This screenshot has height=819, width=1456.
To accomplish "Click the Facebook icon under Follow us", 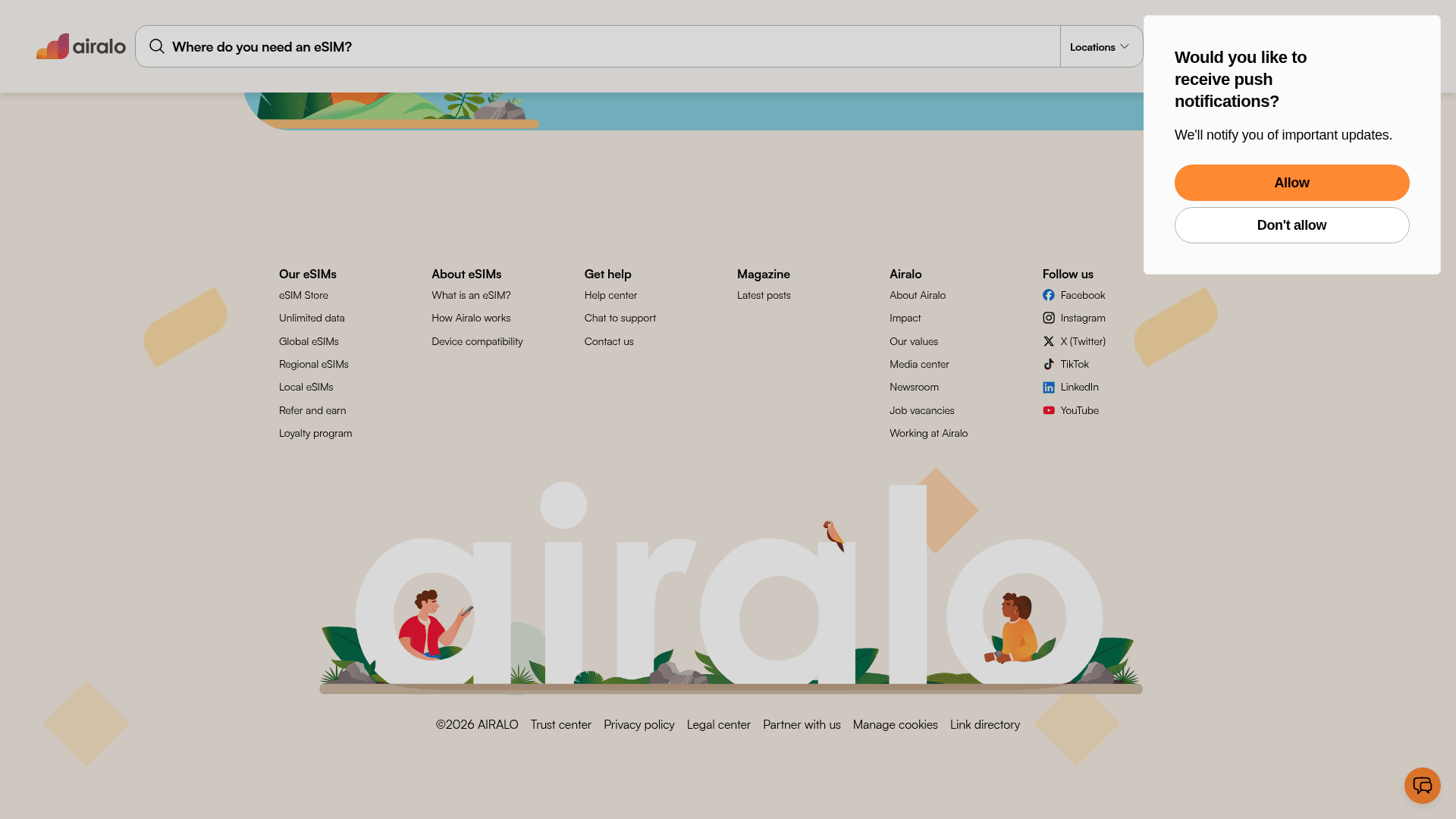I will [1049, 295].
